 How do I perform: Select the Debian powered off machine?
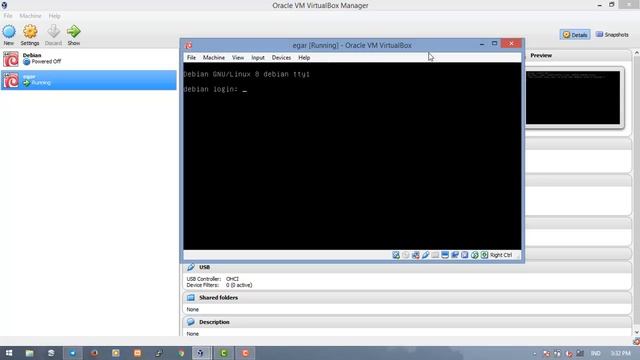[x=89, y=59]
